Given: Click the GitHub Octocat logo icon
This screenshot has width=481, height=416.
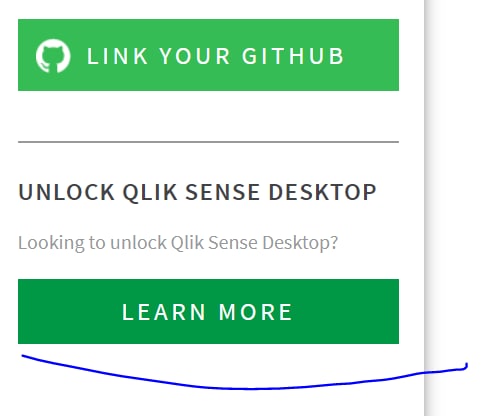Looking at the screenshot, I should (x=53, y=56).
